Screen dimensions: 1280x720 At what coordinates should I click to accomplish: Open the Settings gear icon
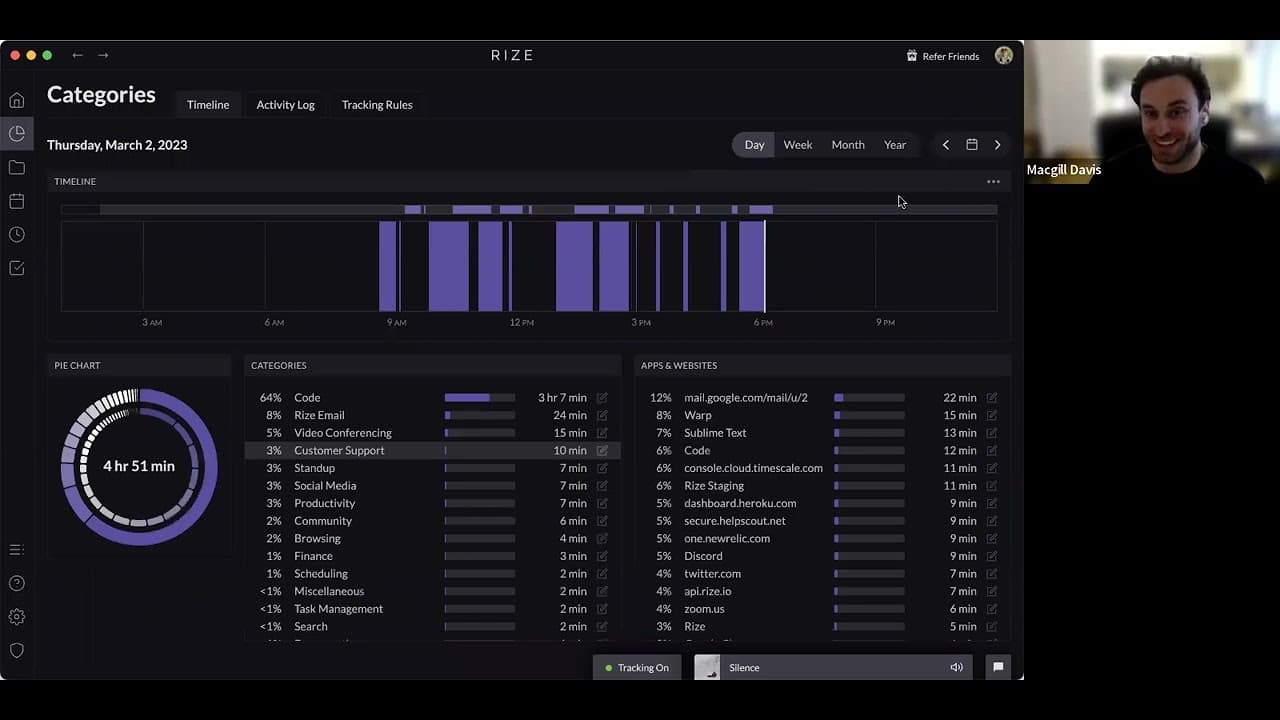point(17,617)
